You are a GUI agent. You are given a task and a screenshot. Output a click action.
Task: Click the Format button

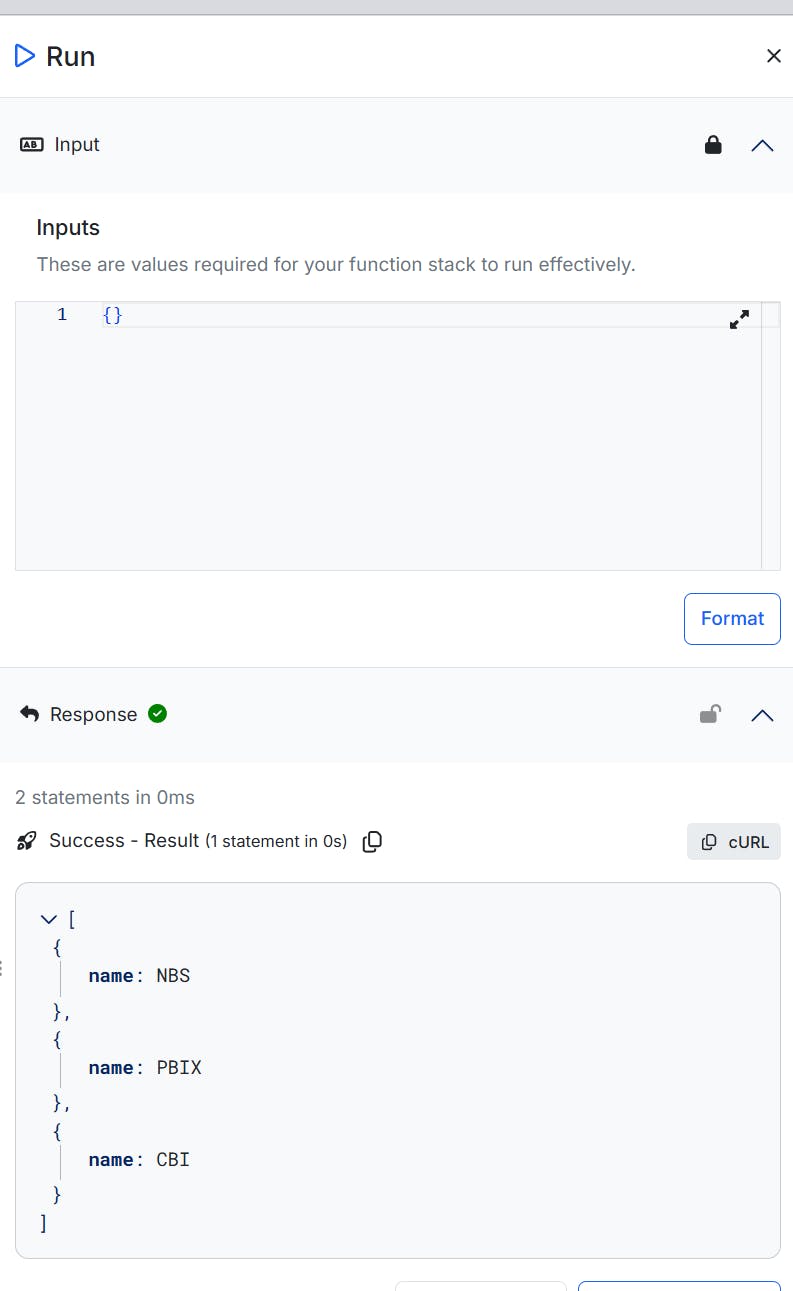(732, 619)
